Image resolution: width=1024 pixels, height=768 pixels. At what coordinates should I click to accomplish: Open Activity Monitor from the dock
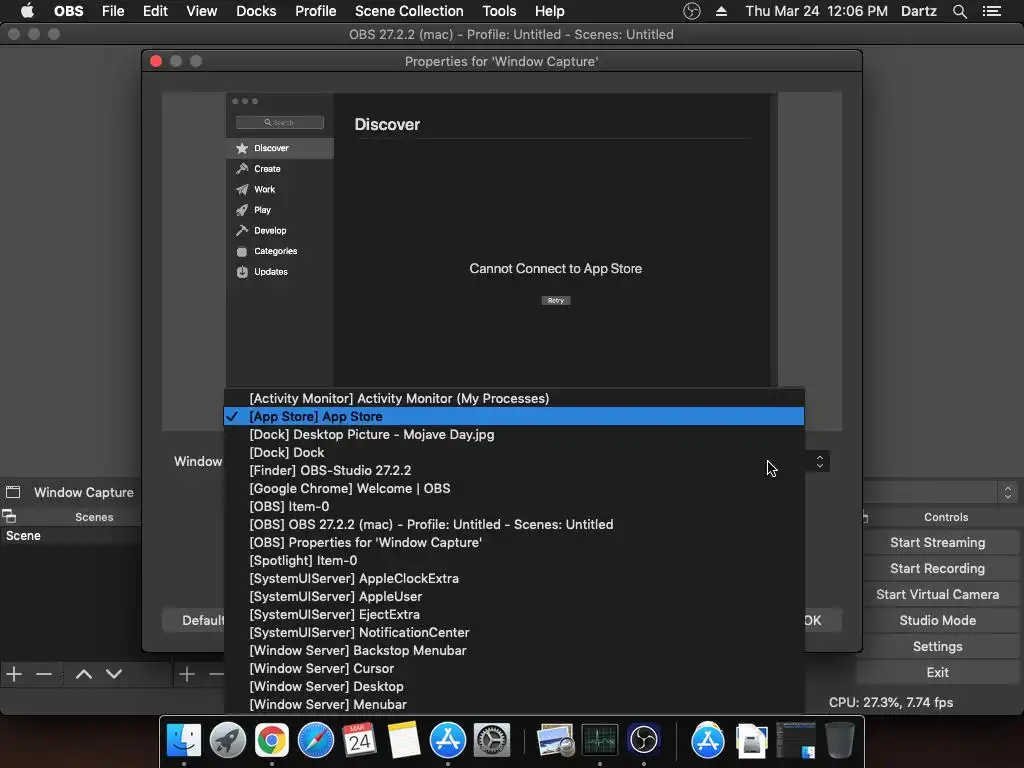pyautogui.click(x=600, y=740)
